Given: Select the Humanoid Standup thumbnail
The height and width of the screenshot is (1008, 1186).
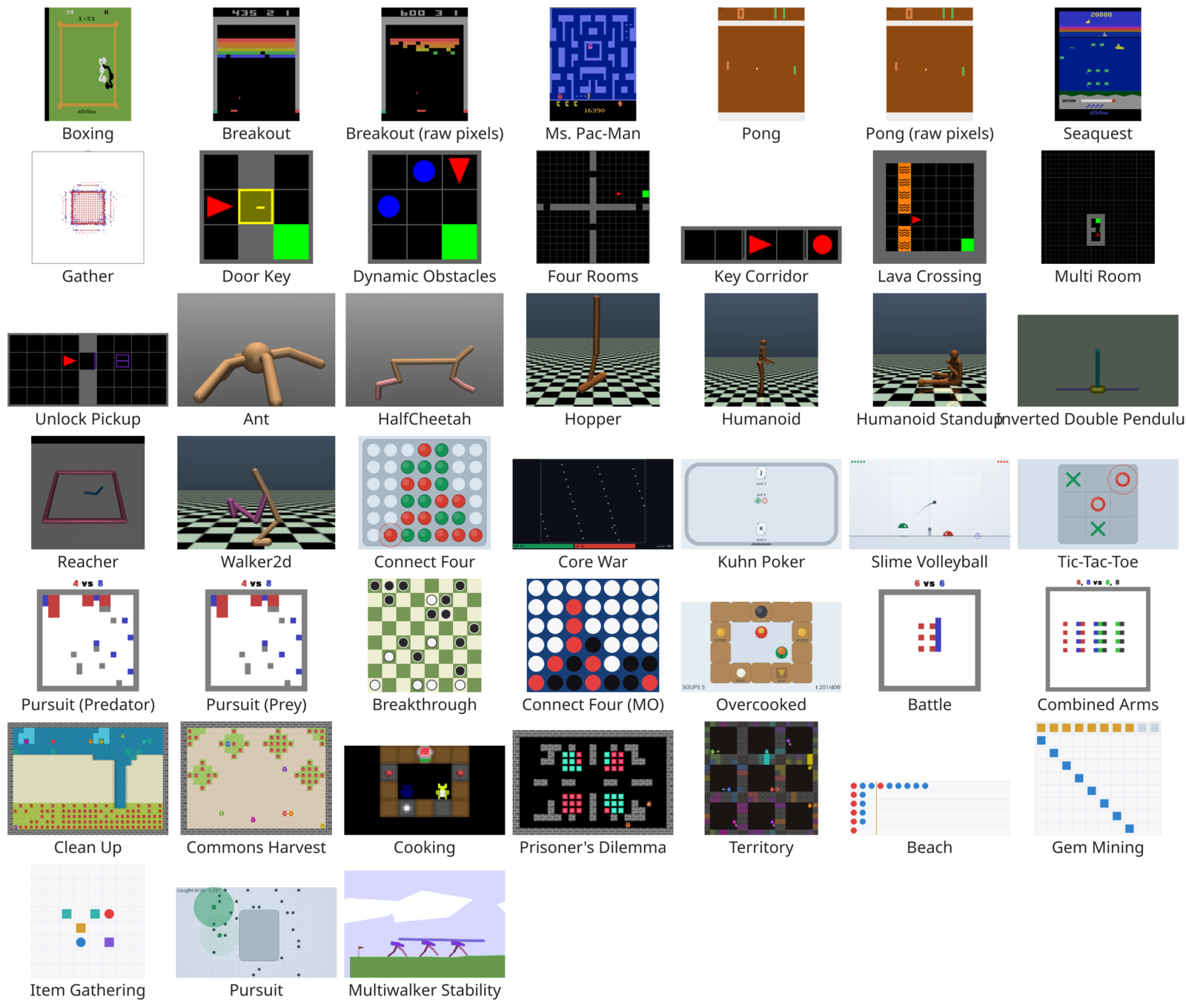Looking at the screenshot, I should pyautogui.click(x=930, y=350).
